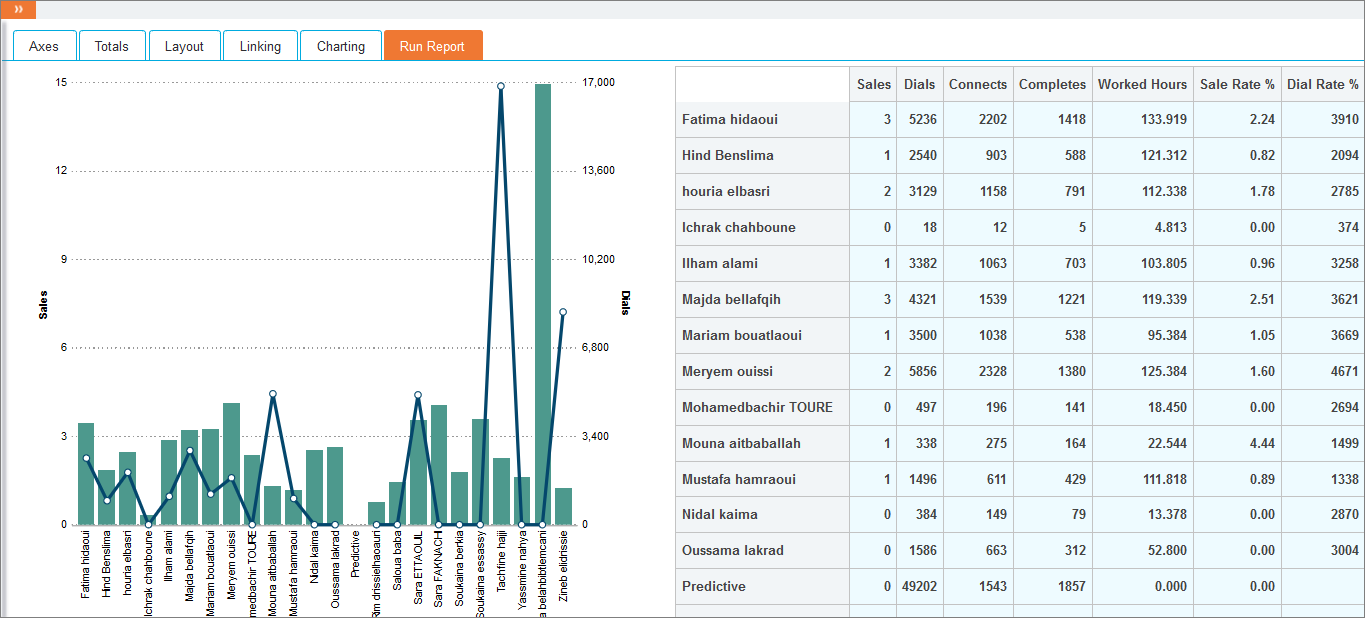Viewport: 1365px width, 618px height.
Task: Click the Dial Rate % column header
Action: click(x=1323, y=84)
